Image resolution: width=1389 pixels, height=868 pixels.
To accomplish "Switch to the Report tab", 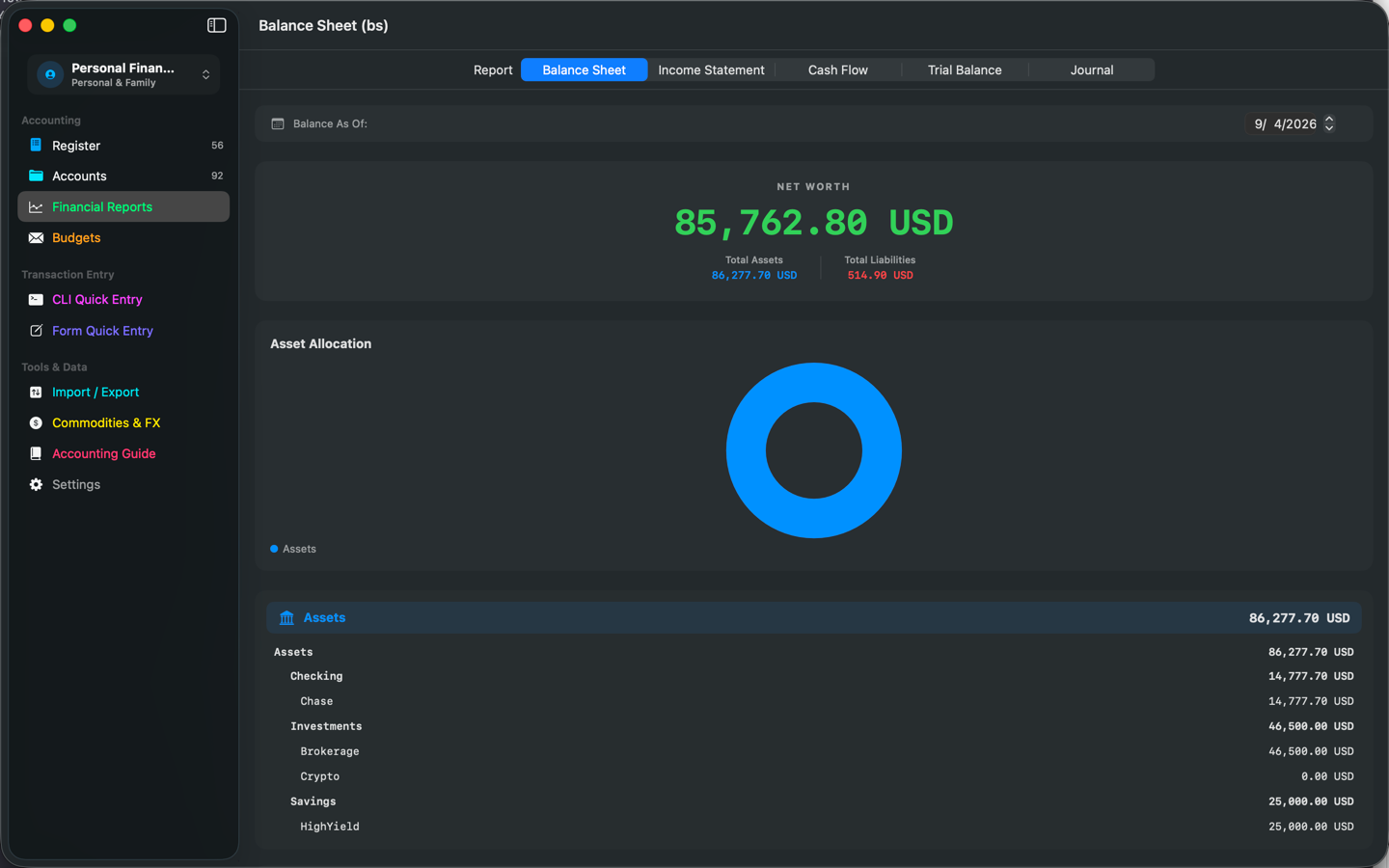I will [x=493, y=69].
